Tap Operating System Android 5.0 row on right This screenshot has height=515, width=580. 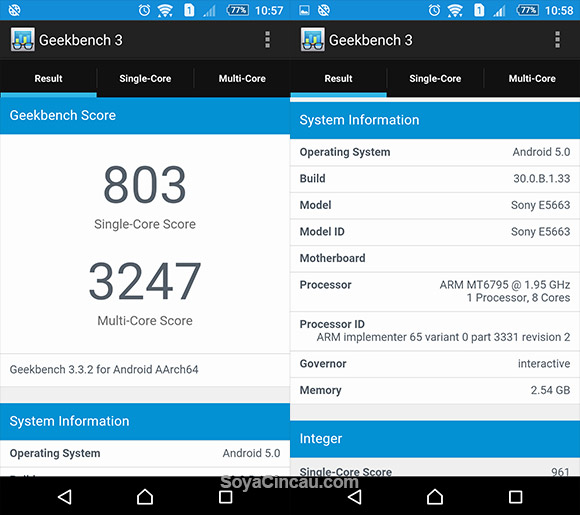click(435, 152)
